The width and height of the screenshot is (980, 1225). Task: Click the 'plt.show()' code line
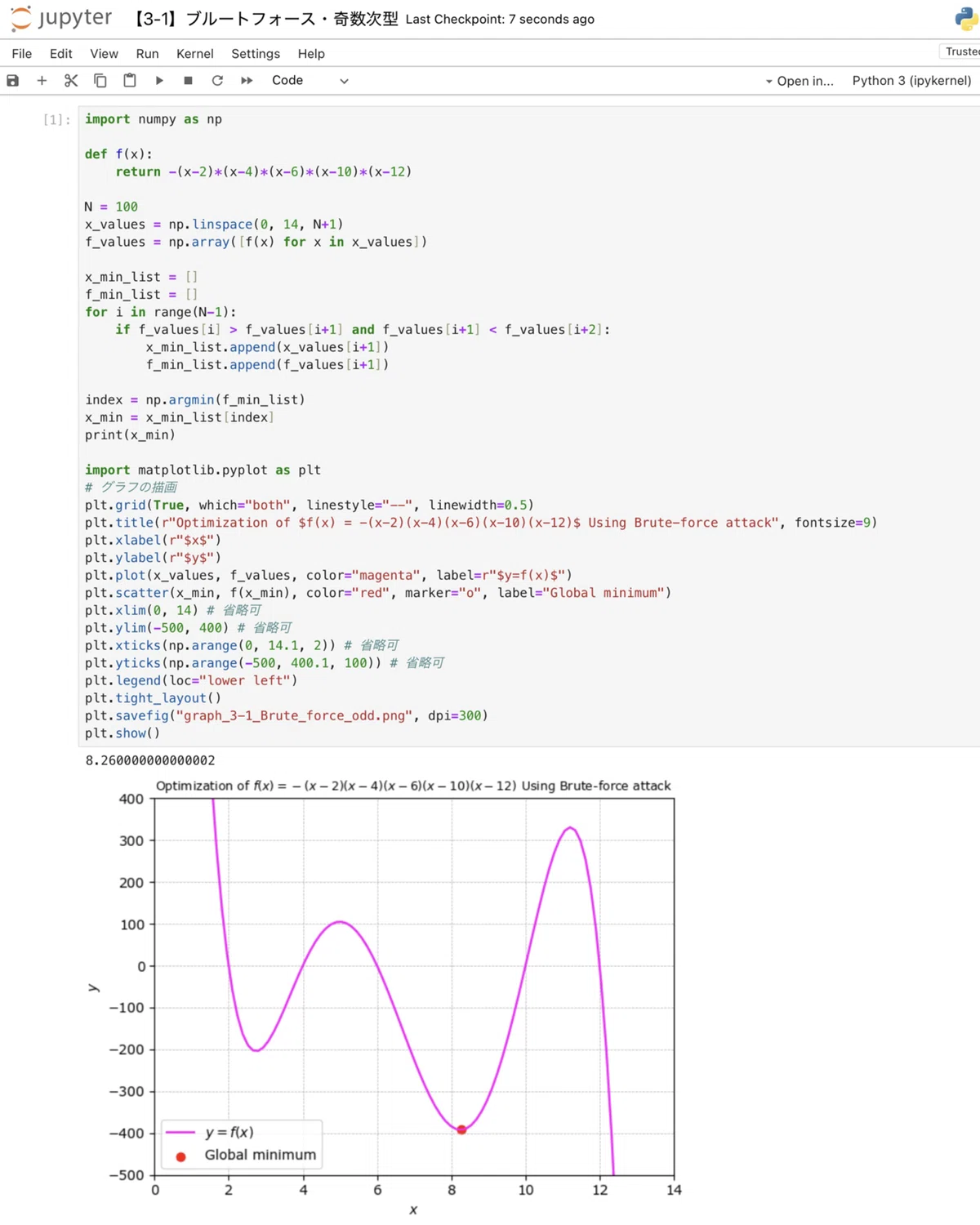(x=122, y=733)
